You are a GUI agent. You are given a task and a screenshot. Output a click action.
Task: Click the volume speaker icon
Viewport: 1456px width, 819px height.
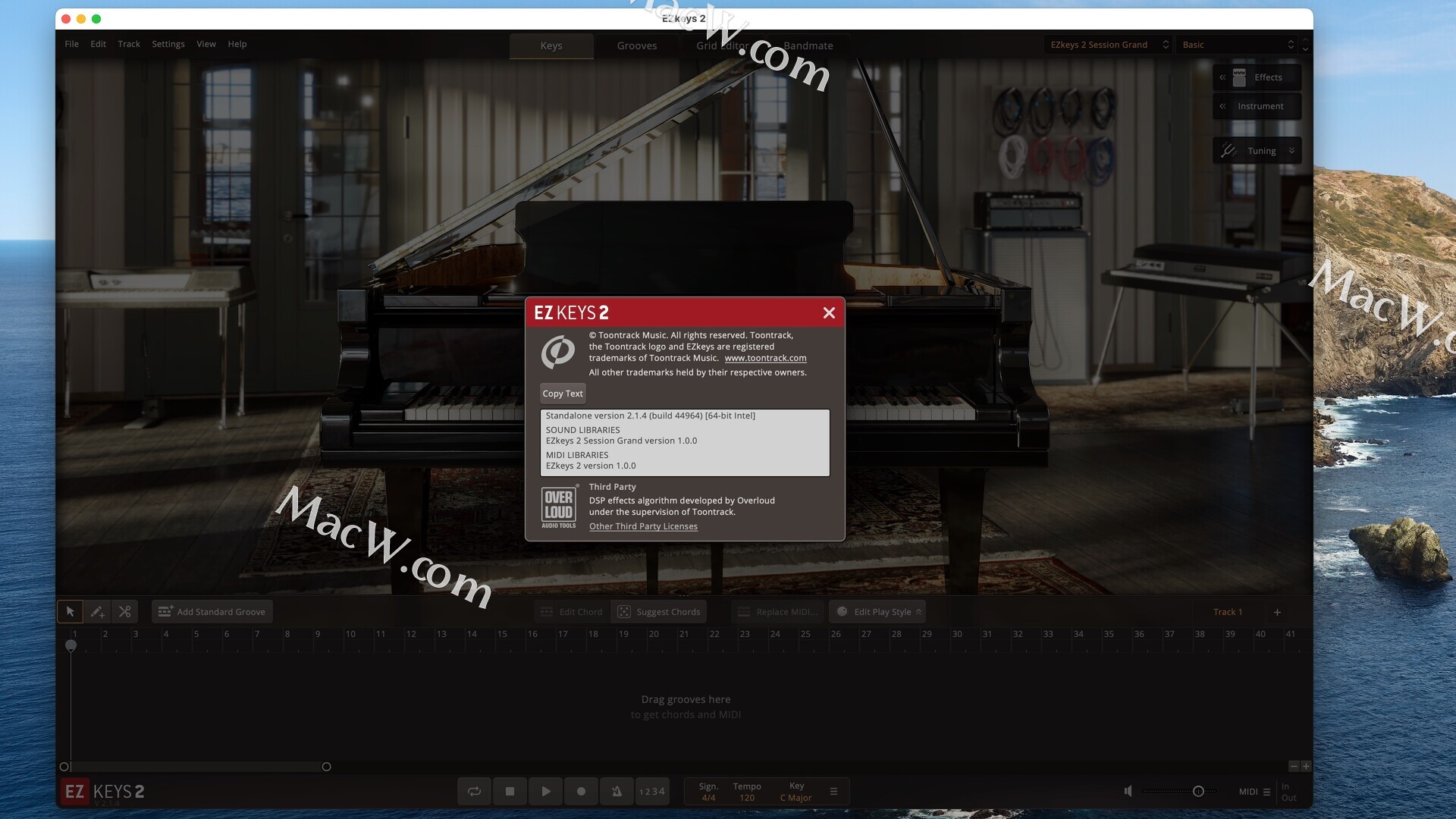pyautogui.click(x=1128, y=791)
